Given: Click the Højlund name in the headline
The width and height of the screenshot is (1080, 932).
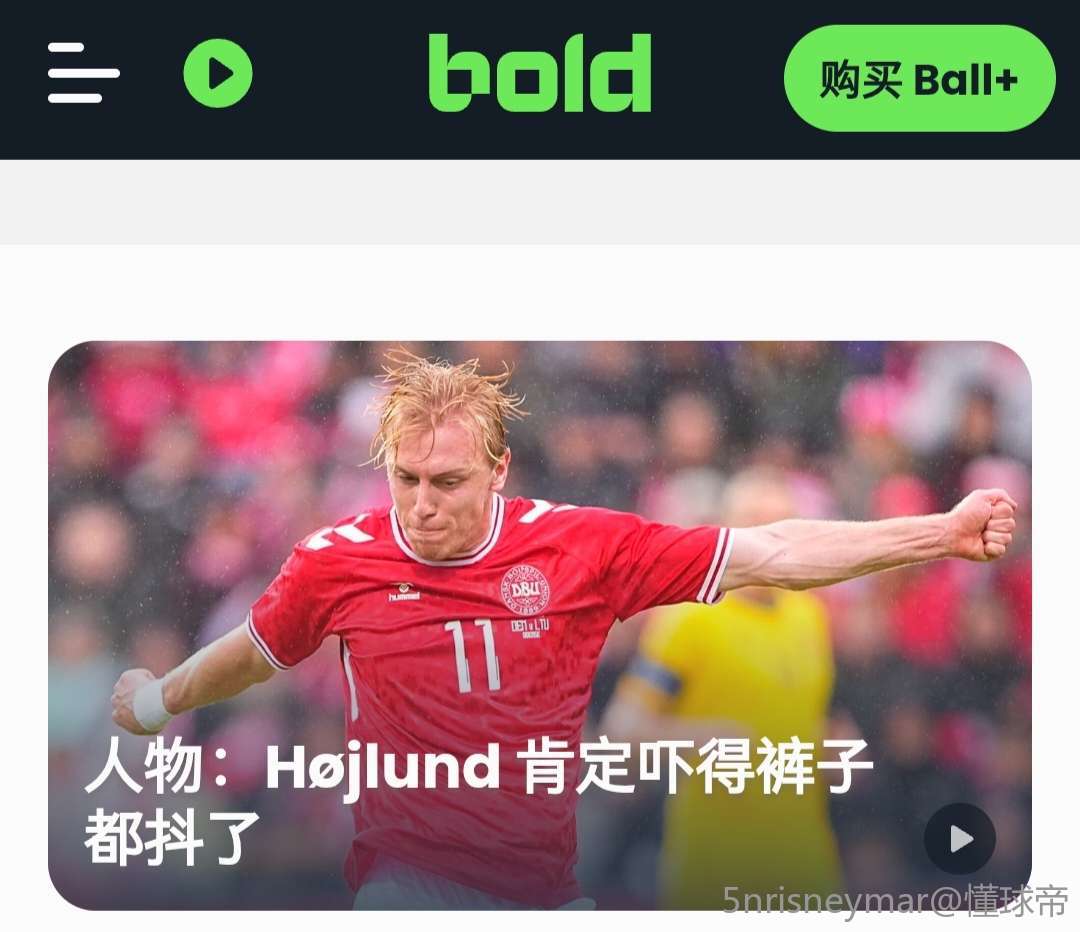Looking at the screenshot, I should (383, 768).
